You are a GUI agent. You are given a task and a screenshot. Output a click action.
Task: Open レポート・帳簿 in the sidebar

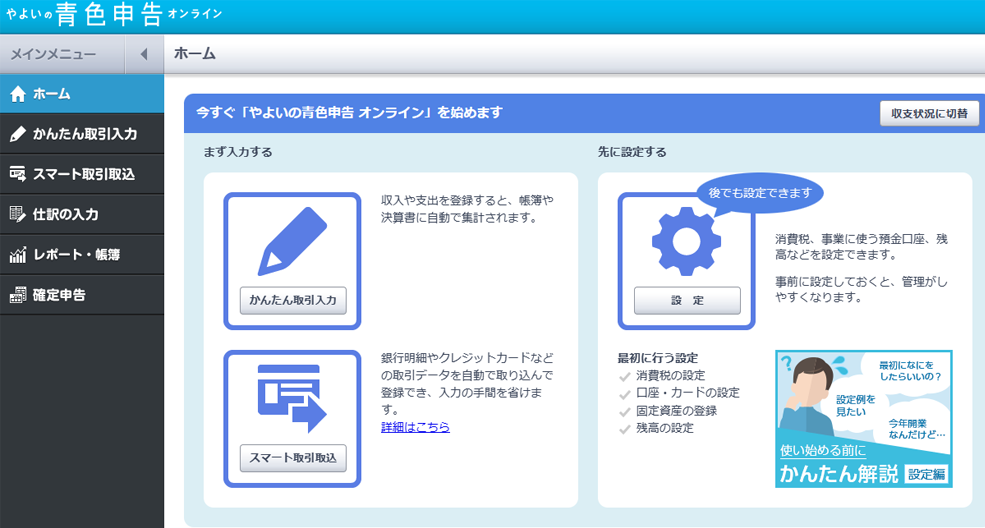coord(82,254)
